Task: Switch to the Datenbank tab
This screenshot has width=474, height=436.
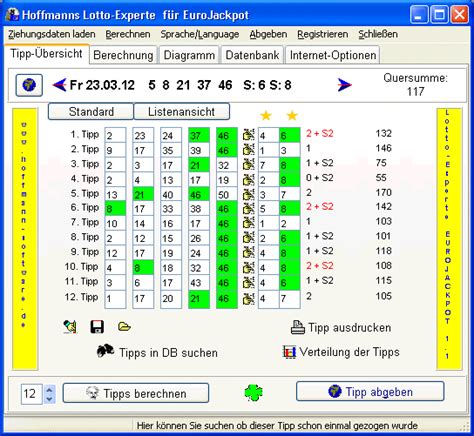Action: (252, 55)
